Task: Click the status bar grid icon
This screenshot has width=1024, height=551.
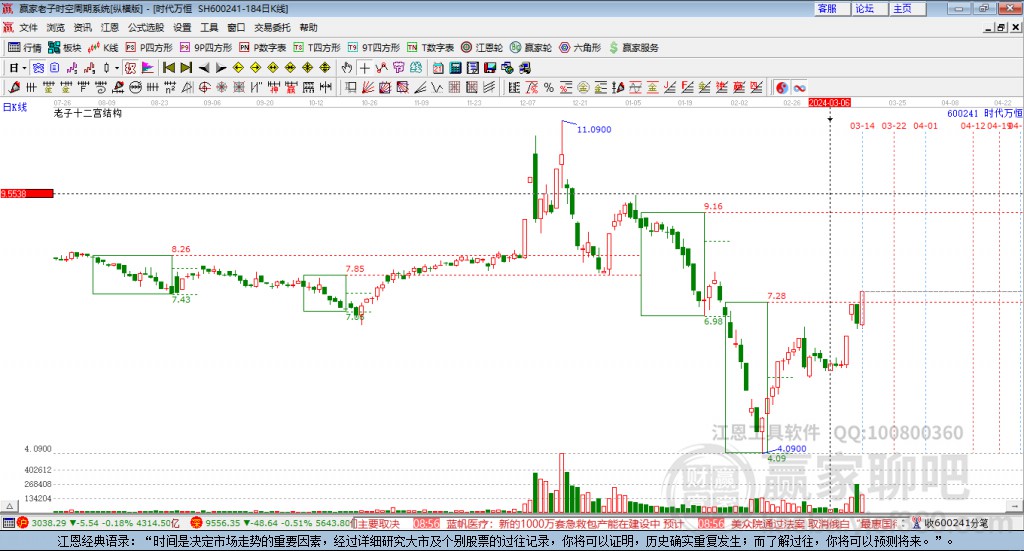Action: (x=8, y=523)
